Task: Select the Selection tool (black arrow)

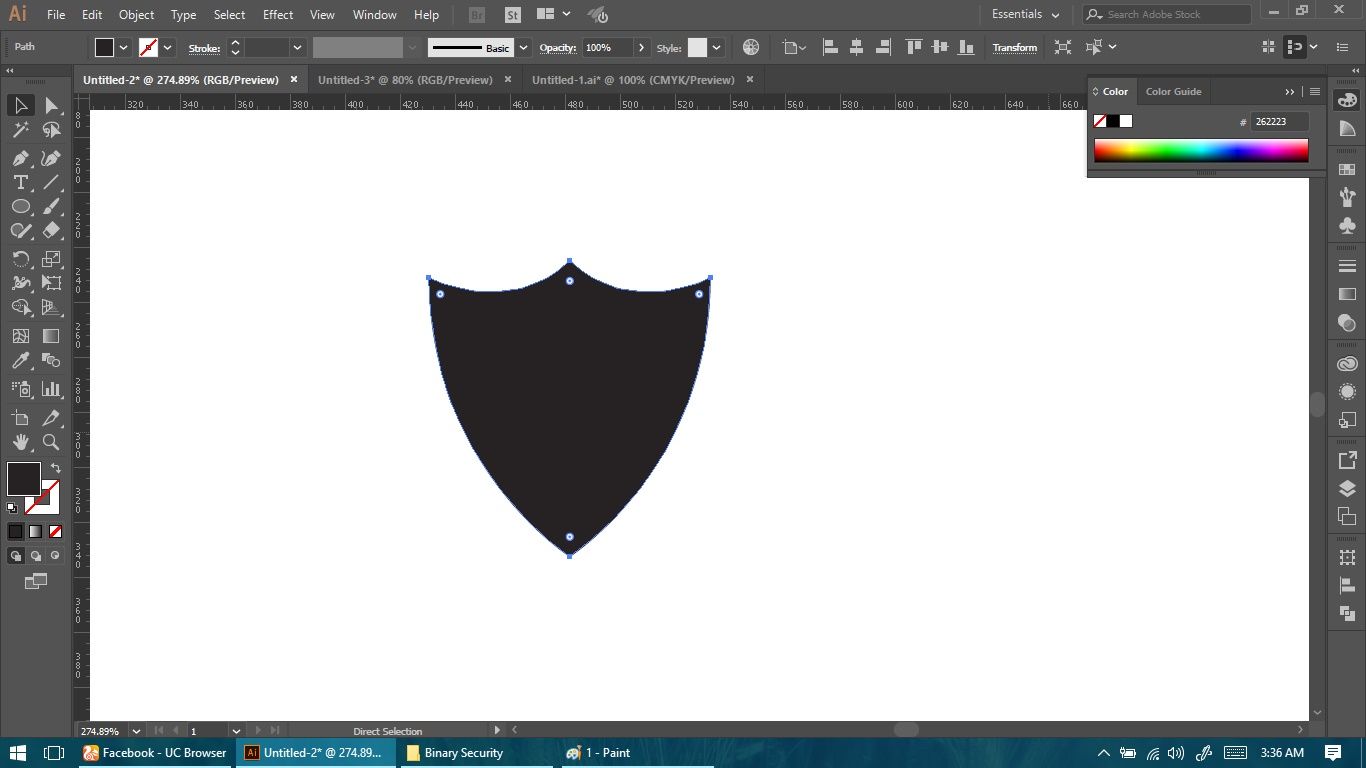Action: [x=20, y=105]
